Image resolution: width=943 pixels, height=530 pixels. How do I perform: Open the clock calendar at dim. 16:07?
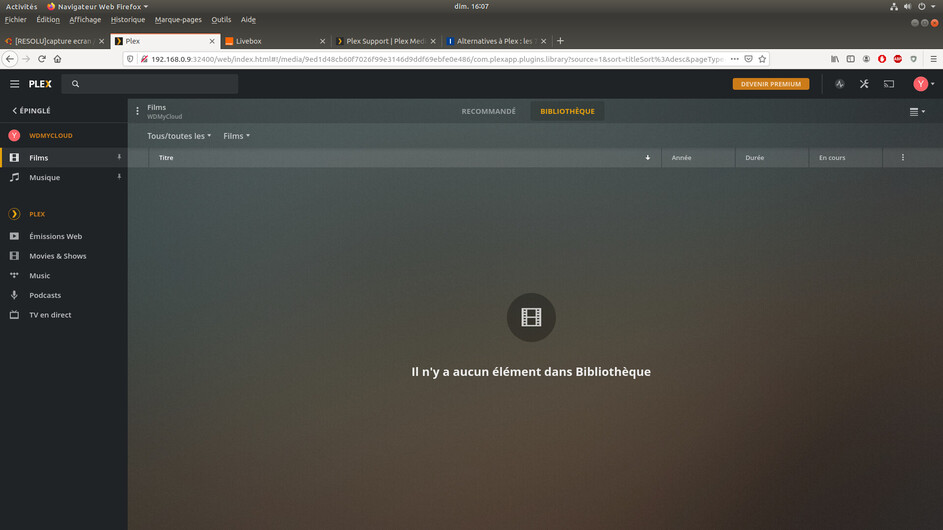(x=472, y=7)
